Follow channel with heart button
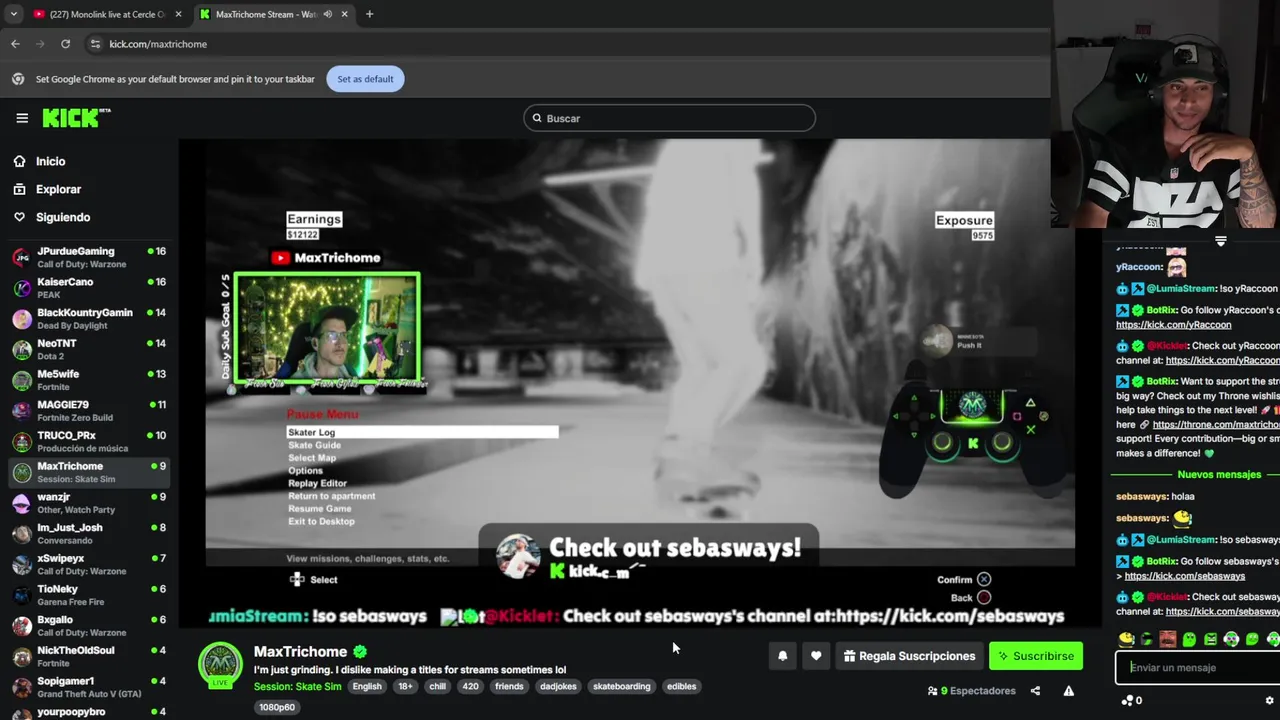The image size is (1280, 720). (x=816, y=656)
